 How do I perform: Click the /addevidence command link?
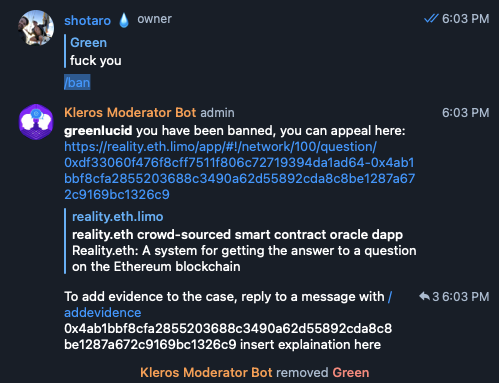point(103,313)
